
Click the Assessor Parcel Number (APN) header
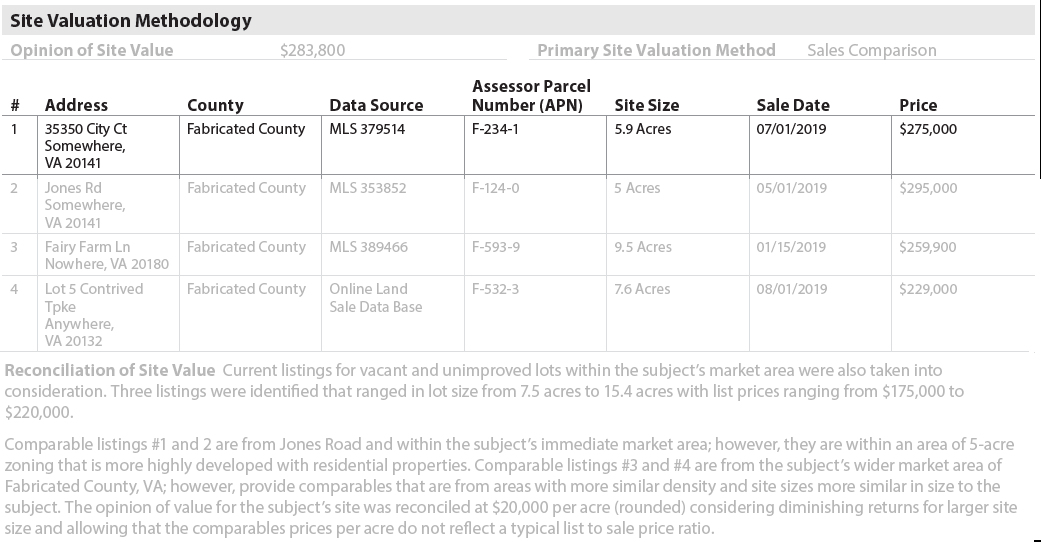pos(531,96)
